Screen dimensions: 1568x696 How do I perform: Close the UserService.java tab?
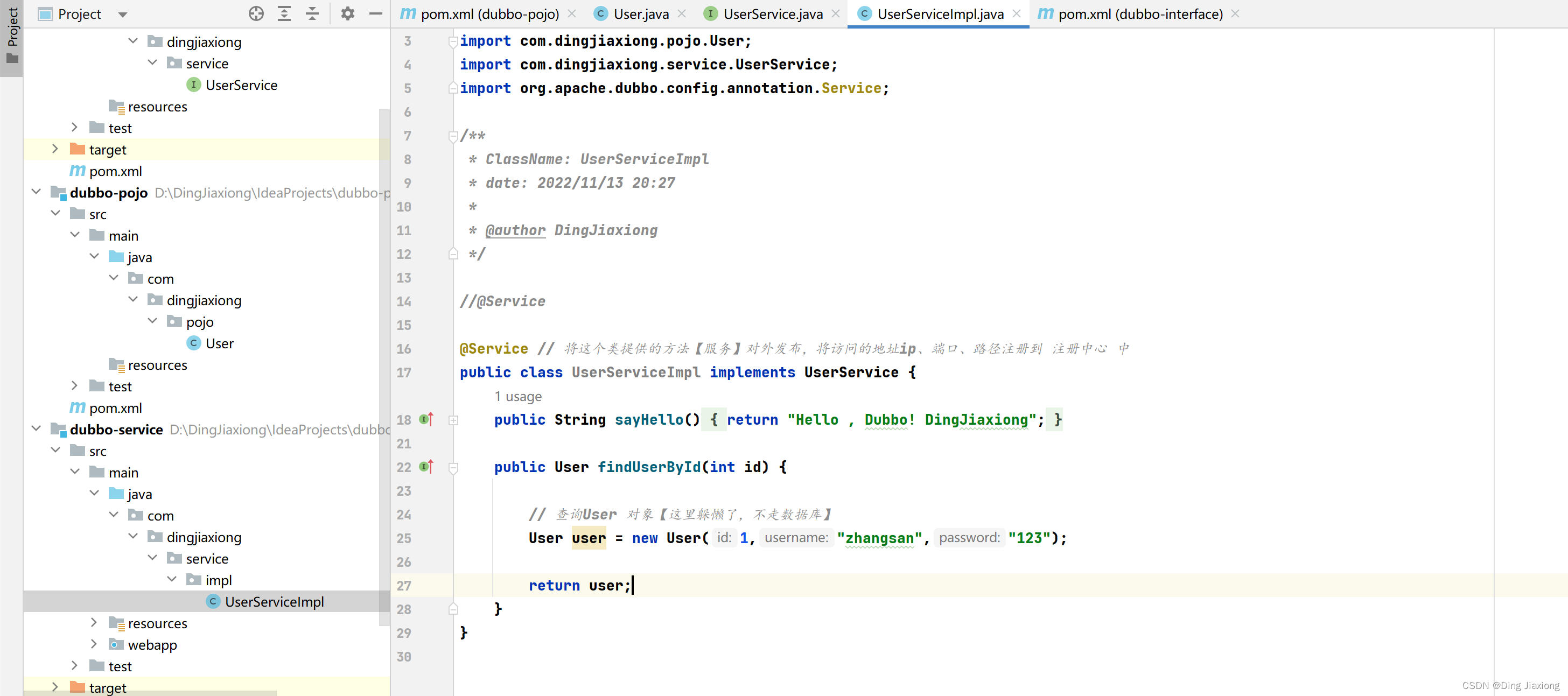tap(836, 13)
